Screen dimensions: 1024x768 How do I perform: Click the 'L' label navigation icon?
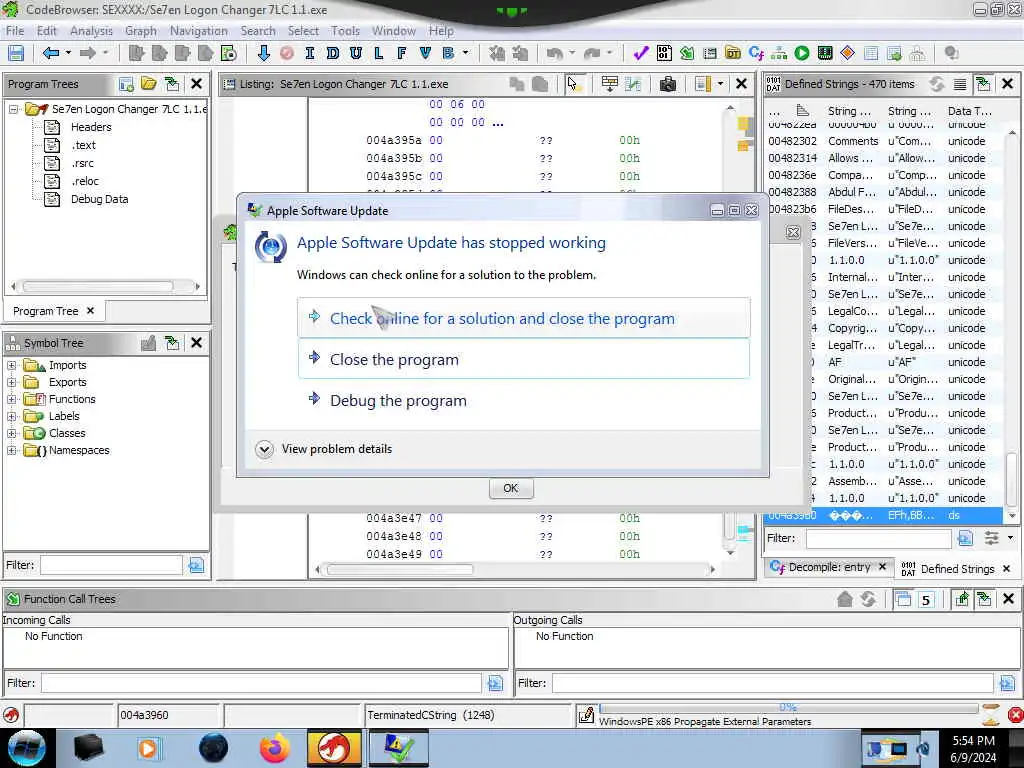pyautogui.click(x=379, y=53)
